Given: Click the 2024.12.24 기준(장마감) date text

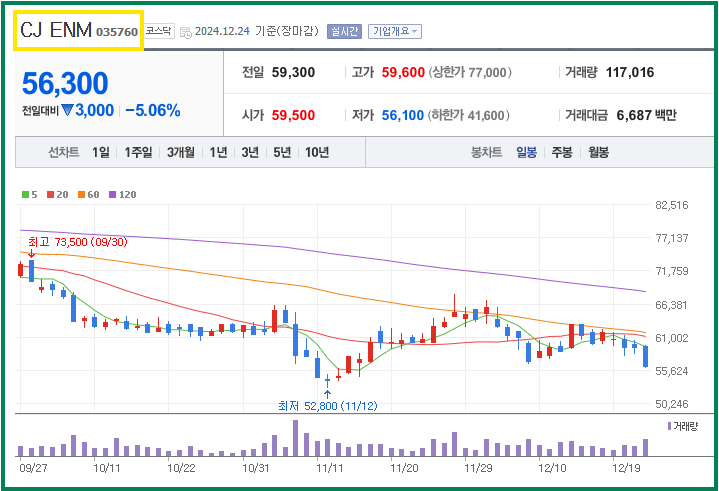Looking at the screenshot, I should pos(256,31).
